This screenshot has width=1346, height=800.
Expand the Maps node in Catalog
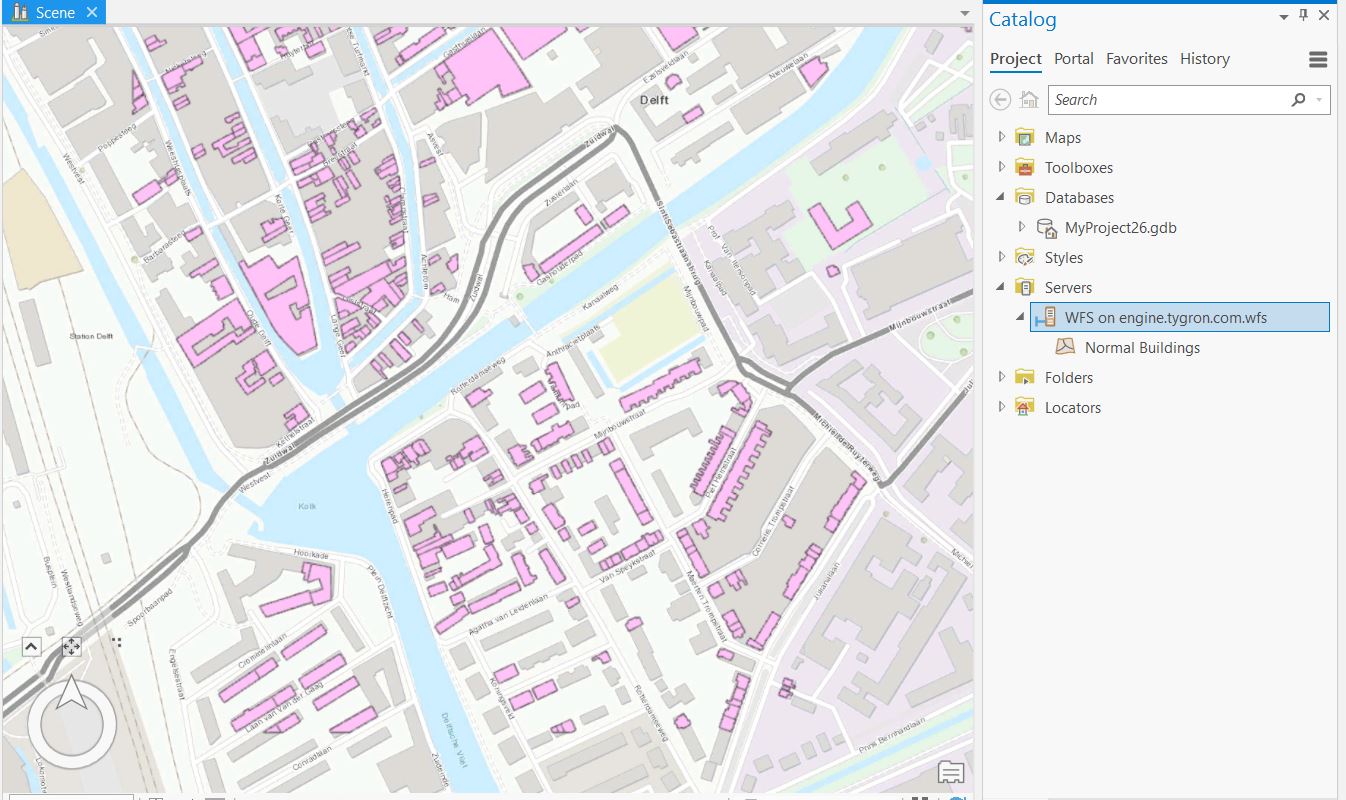[1001, 137]
